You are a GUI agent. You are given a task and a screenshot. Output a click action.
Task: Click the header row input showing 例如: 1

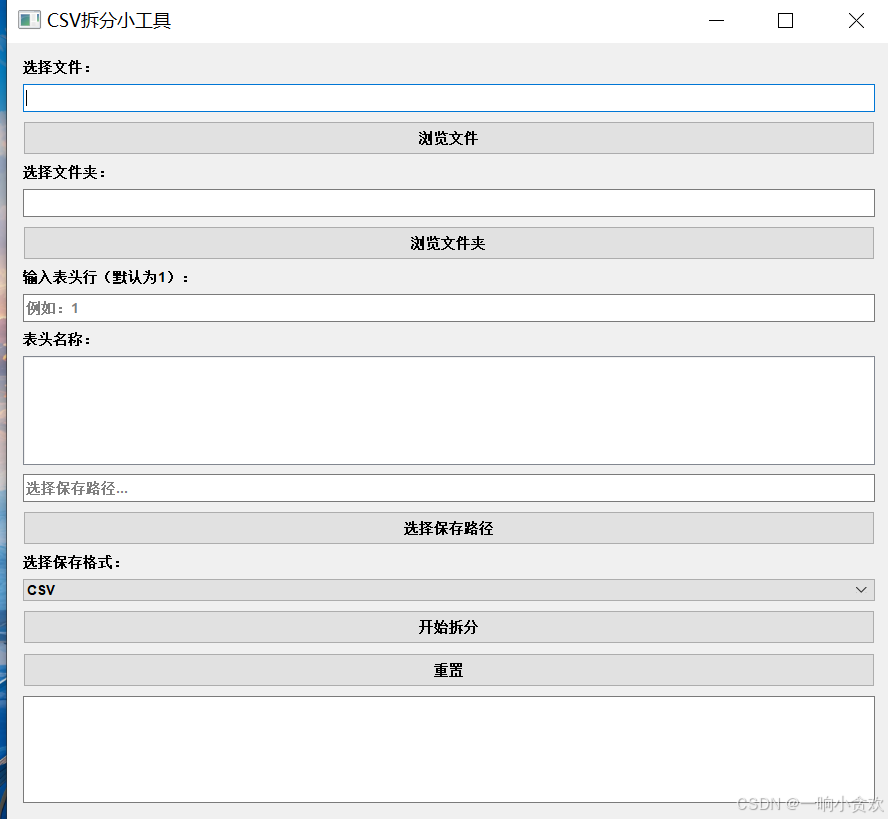click(x=449, y=308)
